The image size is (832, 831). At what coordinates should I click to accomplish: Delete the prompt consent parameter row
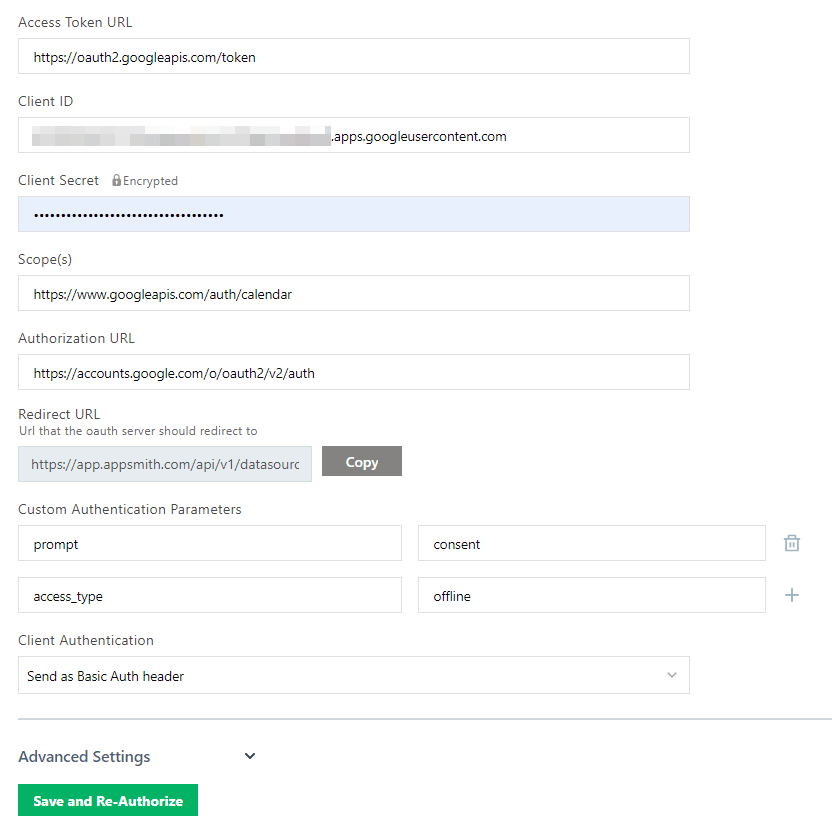pos(792,543)
